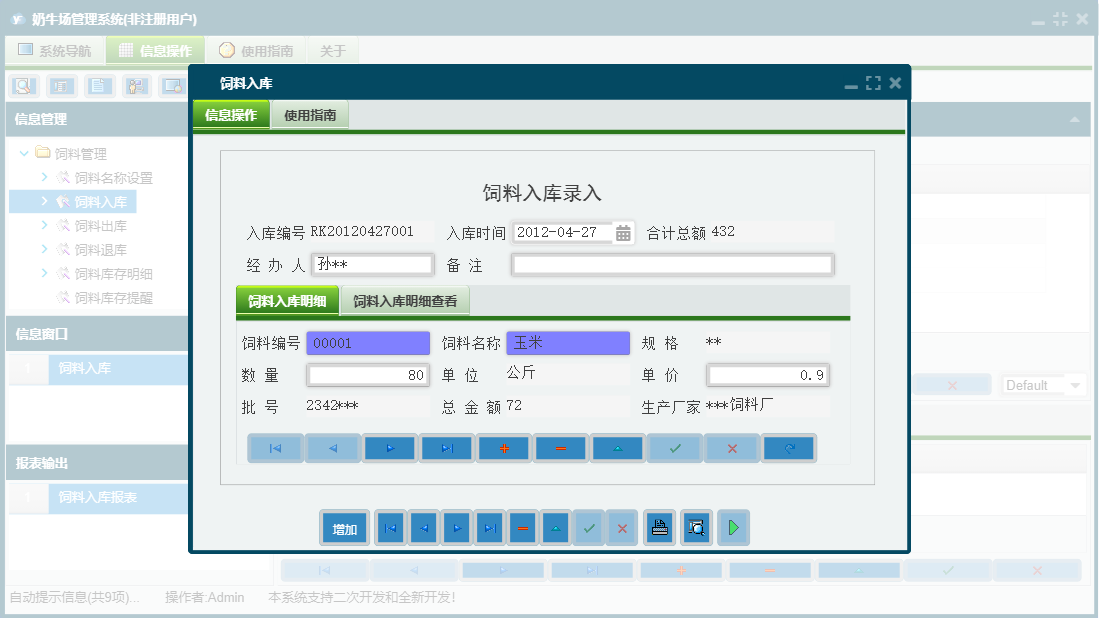Click the print icon in the dialog toolbar
1099x618 pixels.
coord(659,527)
